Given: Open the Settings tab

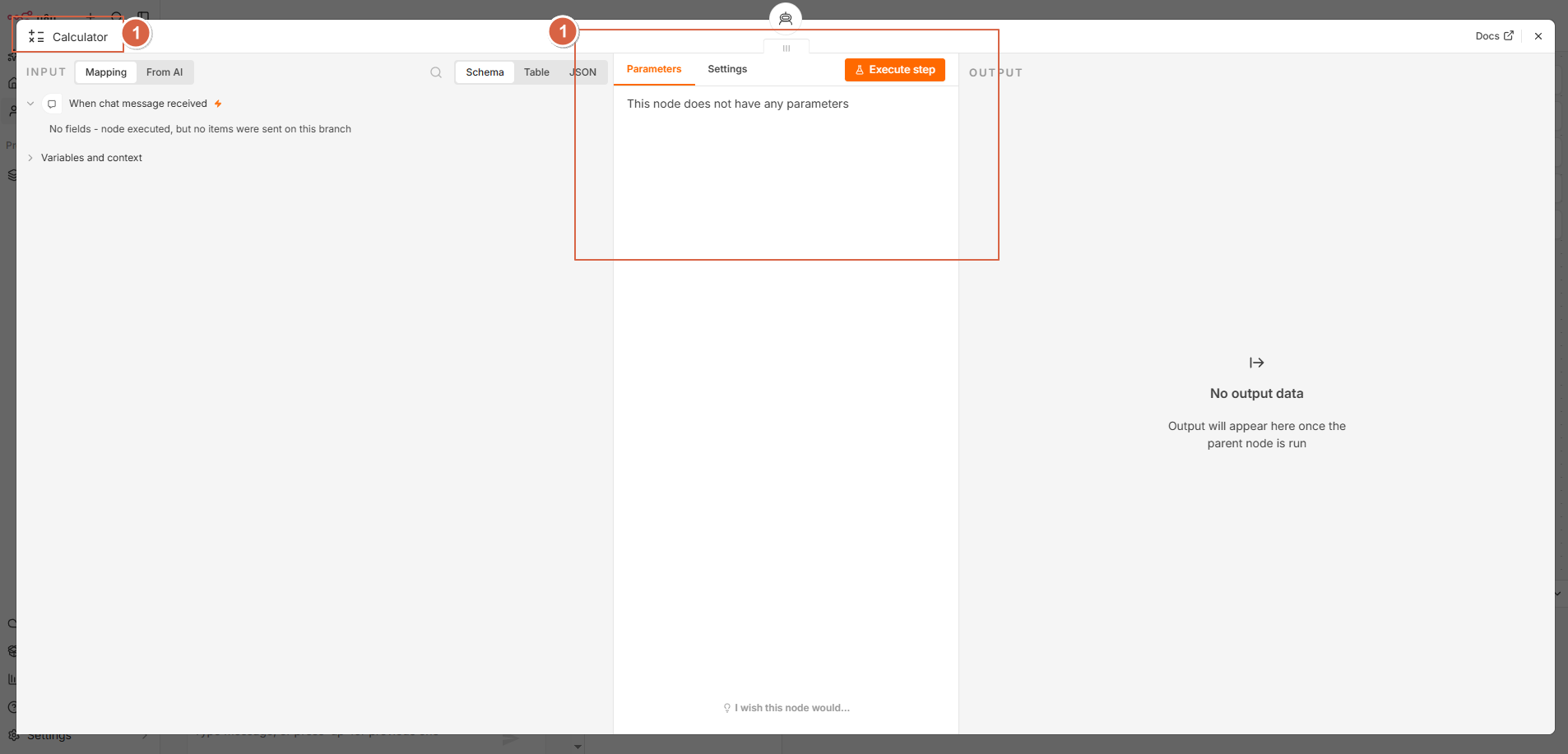Looking at the screenshot, I should point(727,69).
